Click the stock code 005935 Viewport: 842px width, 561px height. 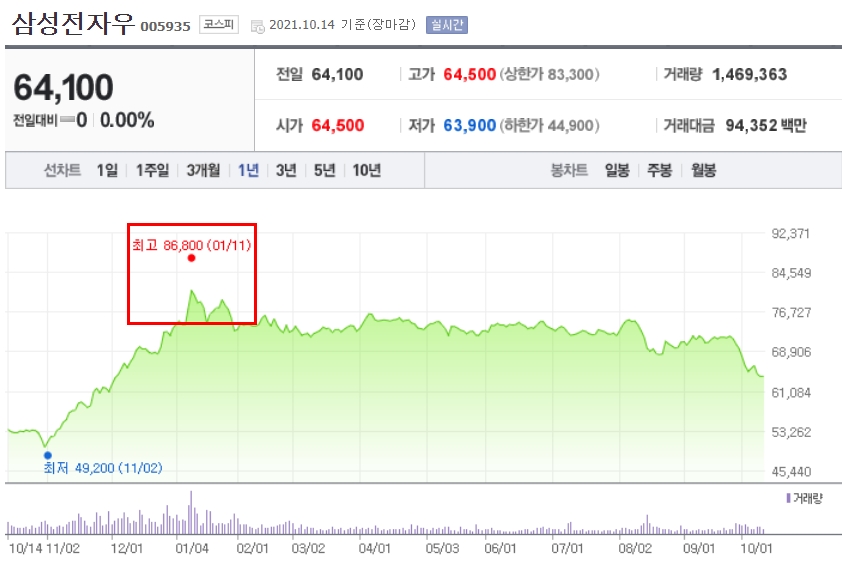point(165,26)
